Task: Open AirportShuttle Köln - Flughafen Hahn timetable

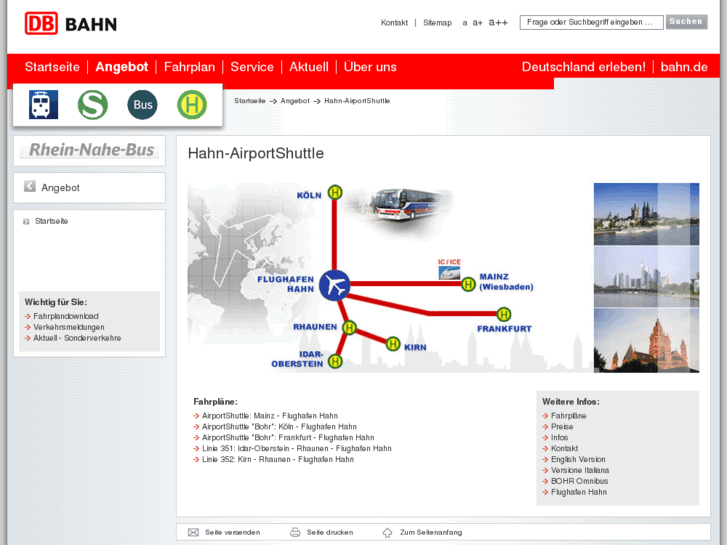Action: (x=279, y=427)
